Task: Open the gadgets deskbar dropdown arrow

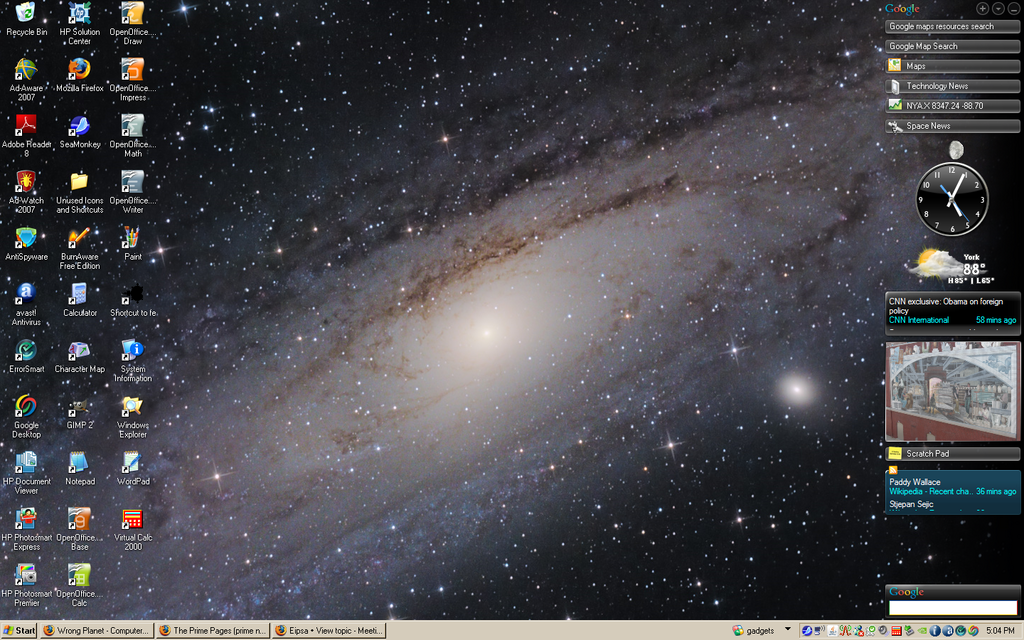Action: click(x=788, y=630)
